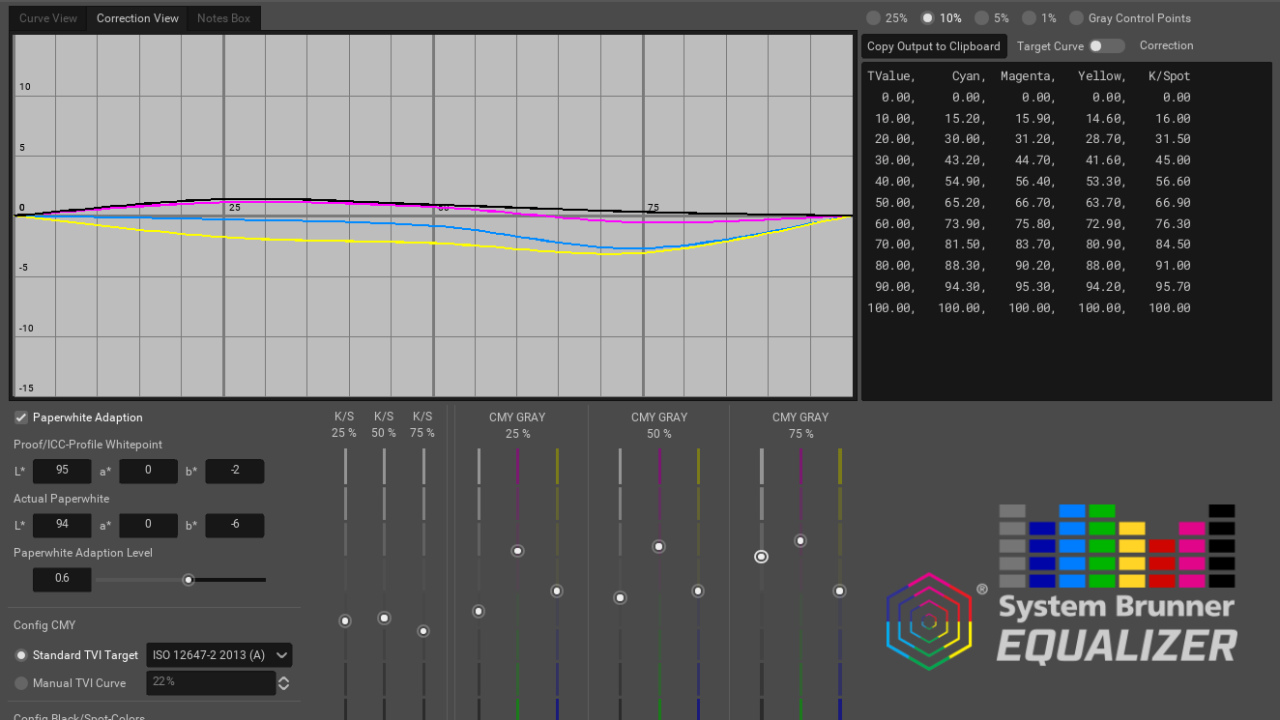The image size is (1280, 720).
Task: Click the Actual Paperwhite b* input field
Action: [234, 525]
